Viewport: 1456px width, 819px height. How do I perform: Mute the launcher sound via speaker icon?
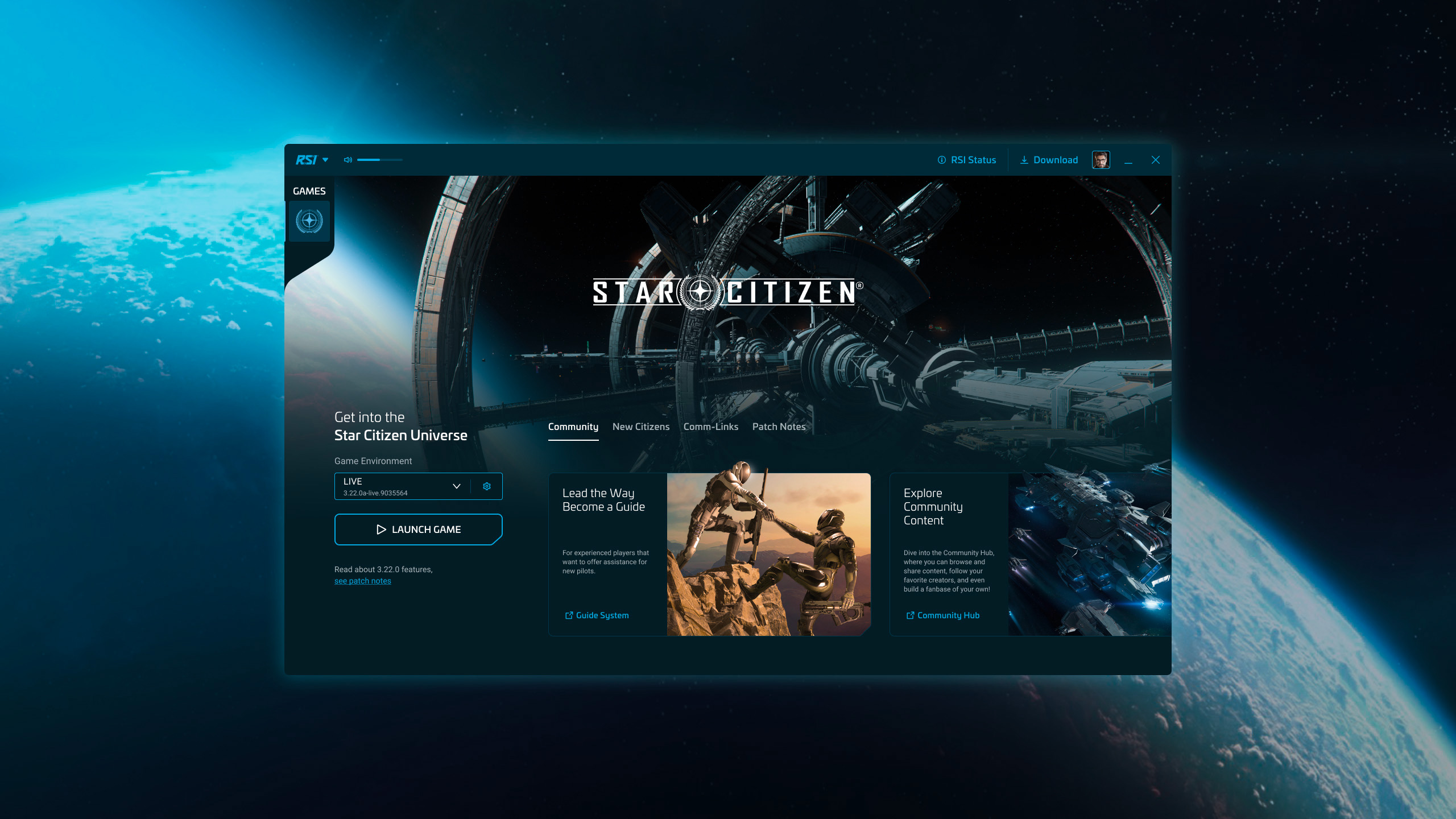[348, 160]
